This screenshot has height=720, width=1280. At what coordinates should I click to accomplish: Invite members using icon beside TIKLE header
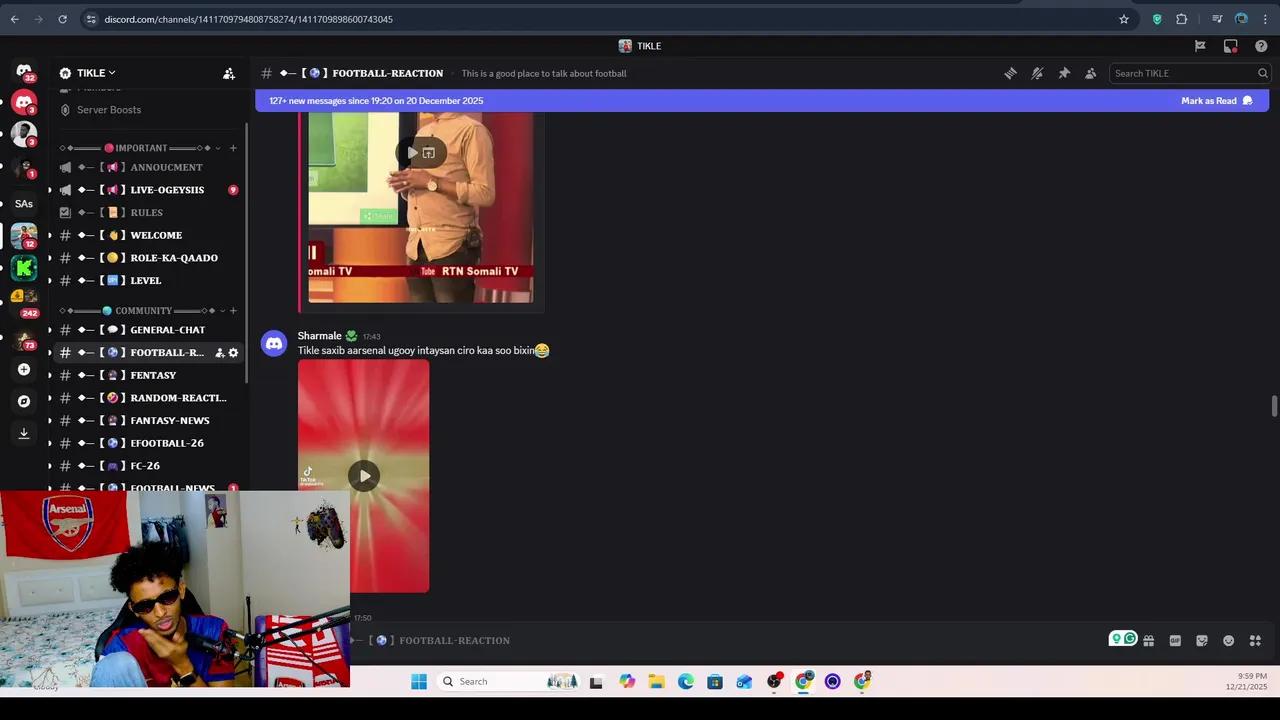229,73
